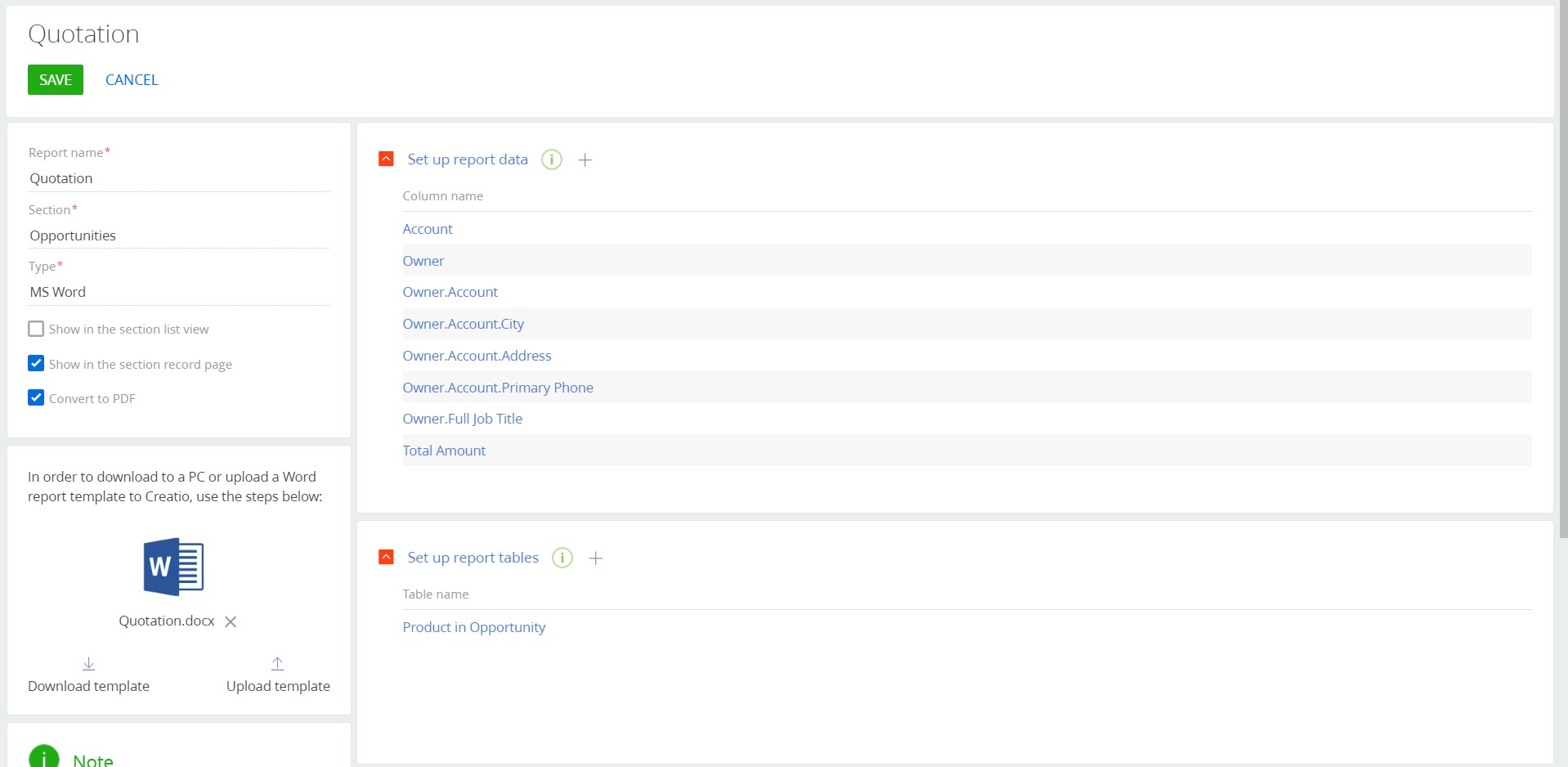Select the Owner.Account.City column
This screenshot has height=767, width=1568.
click(x=463, y=323)
